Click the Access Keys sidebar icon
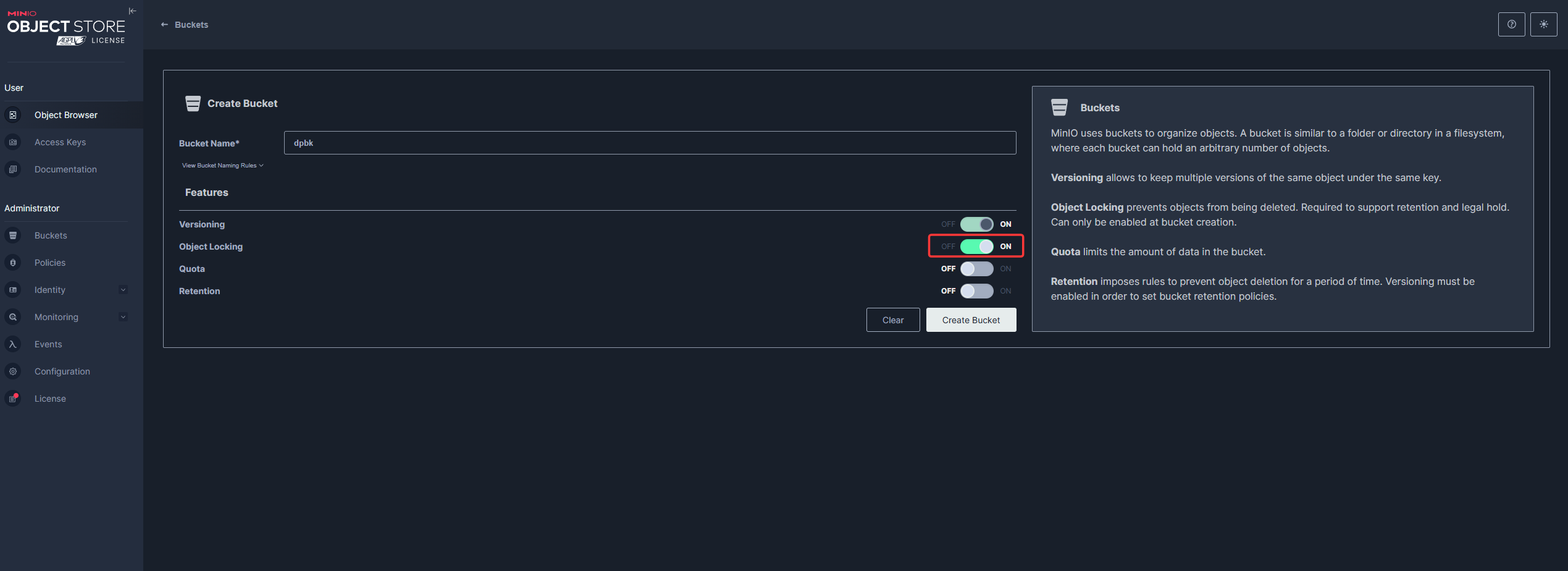Screen dimensions: 1568x571 coord(13,142)
